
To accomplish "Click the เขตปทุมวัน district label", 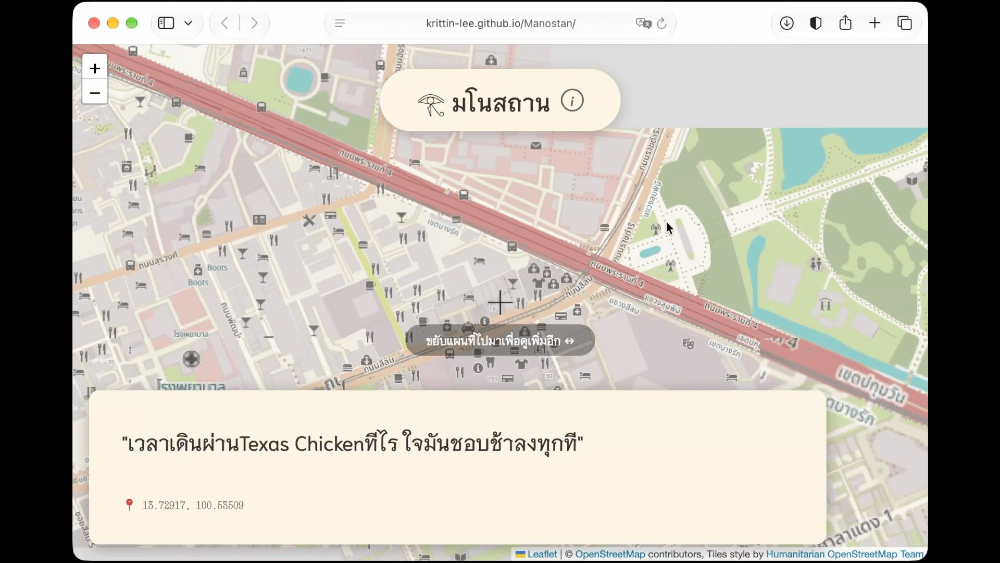I will tap(871, 384).
